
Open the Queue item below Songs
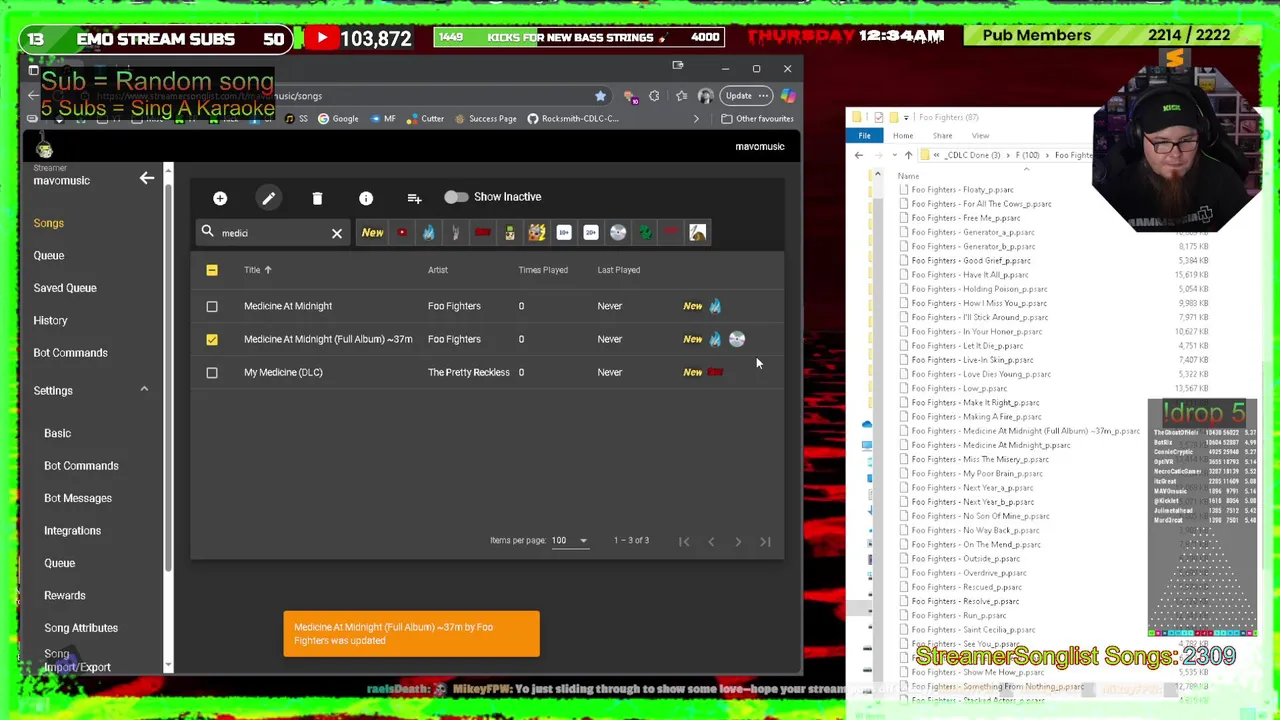coord(49,255)
